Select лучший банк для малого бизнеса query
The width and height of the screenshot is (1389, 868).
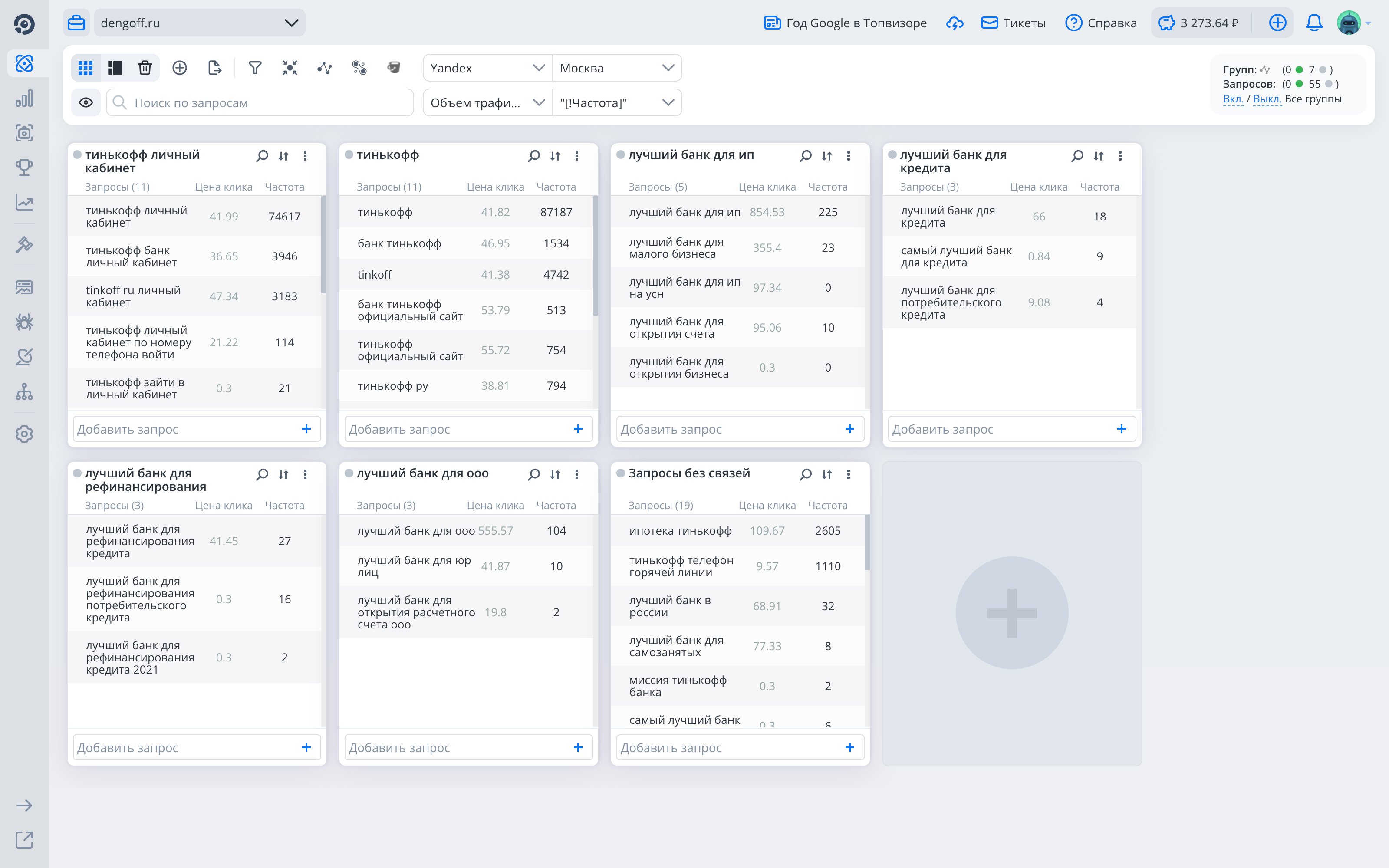click(x=737, y=247)
